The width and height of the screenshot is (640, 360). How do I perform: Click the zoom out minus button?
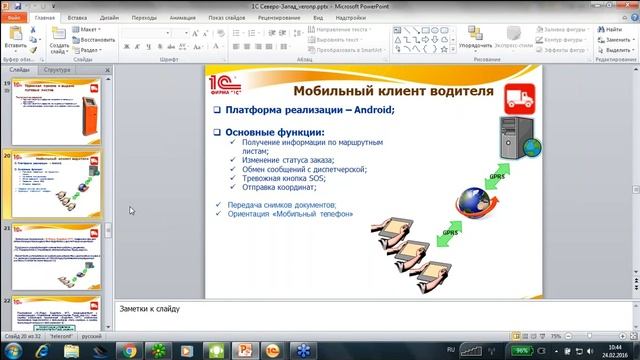568,336
